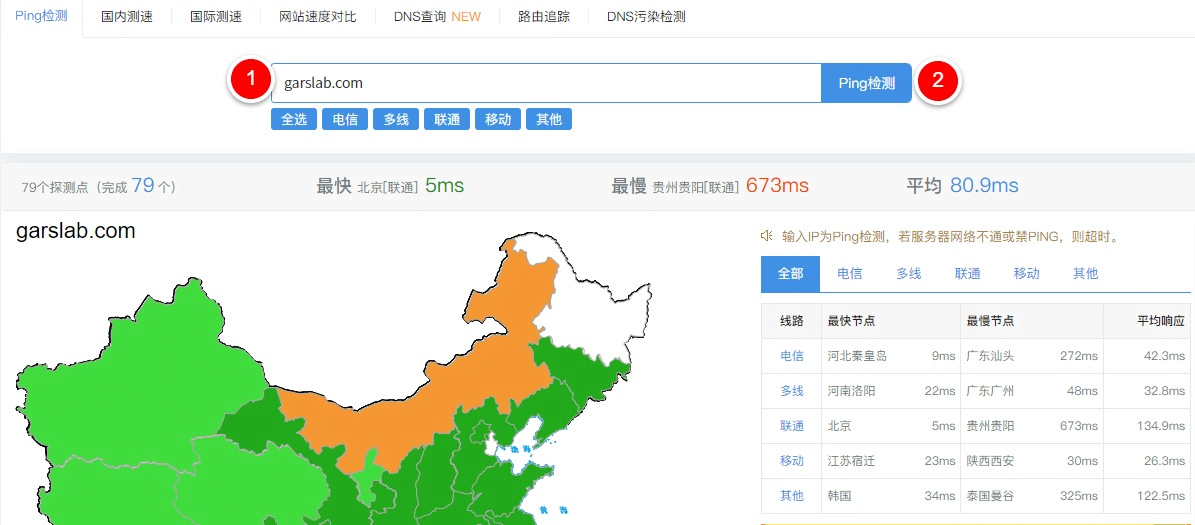Click the 79 completed probes count
Screen dimensions: 1195x525
(143, 185)
